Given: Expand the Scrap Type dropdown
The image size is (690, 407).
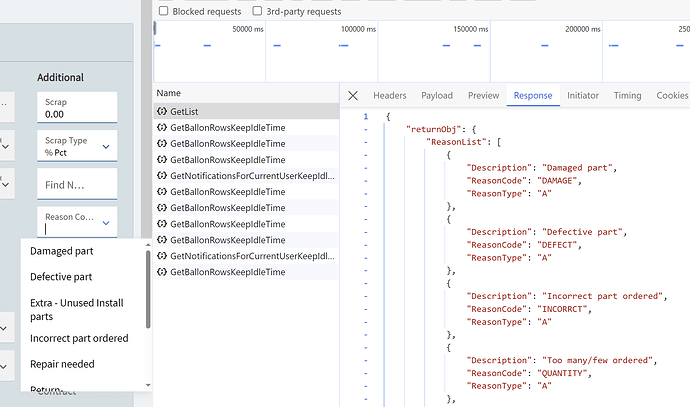Looking at the screenshot, I should pos(107,147).
